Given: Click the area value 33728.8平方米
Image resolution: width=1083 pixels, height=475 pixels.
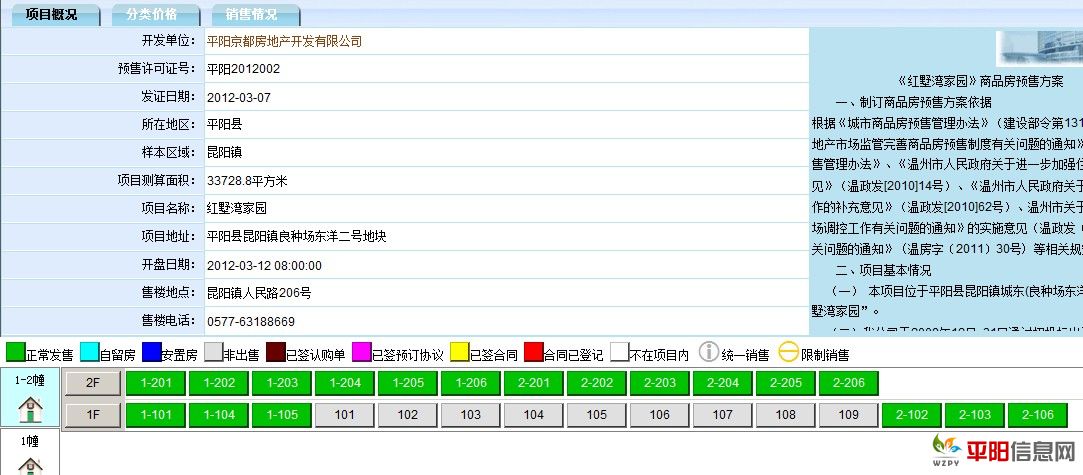Looking at the screenshot, I should click(247, 182).
